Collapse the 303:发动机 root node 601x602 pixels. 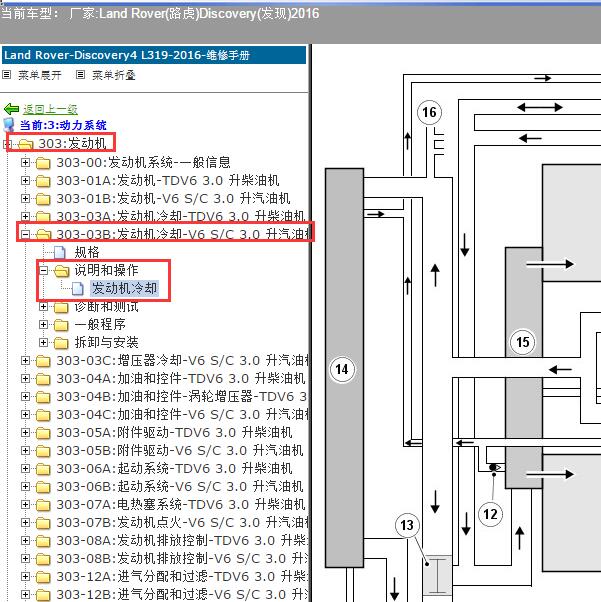[7, 144]
